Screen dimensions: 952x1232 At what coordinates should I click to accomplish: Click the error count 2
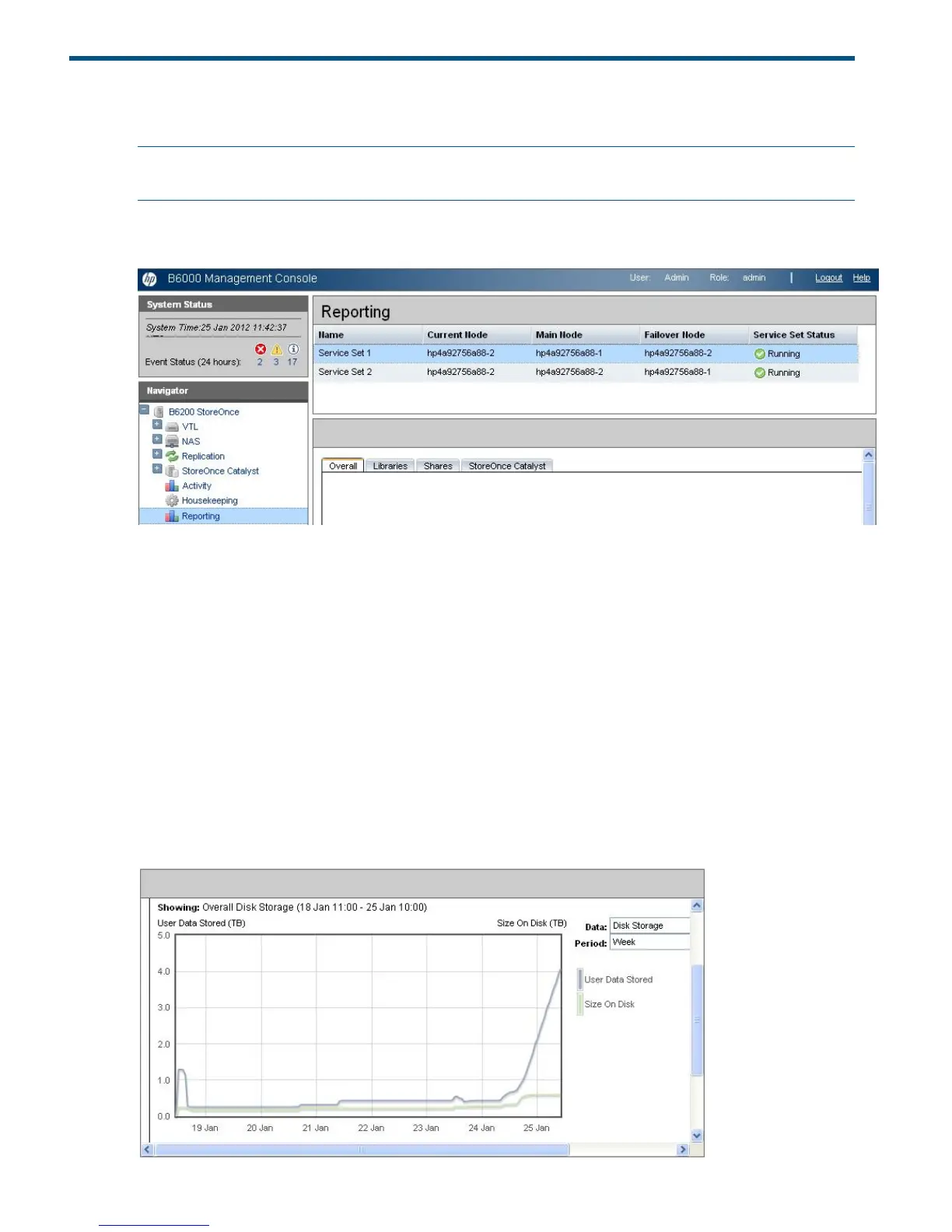[x=260, y=362]
